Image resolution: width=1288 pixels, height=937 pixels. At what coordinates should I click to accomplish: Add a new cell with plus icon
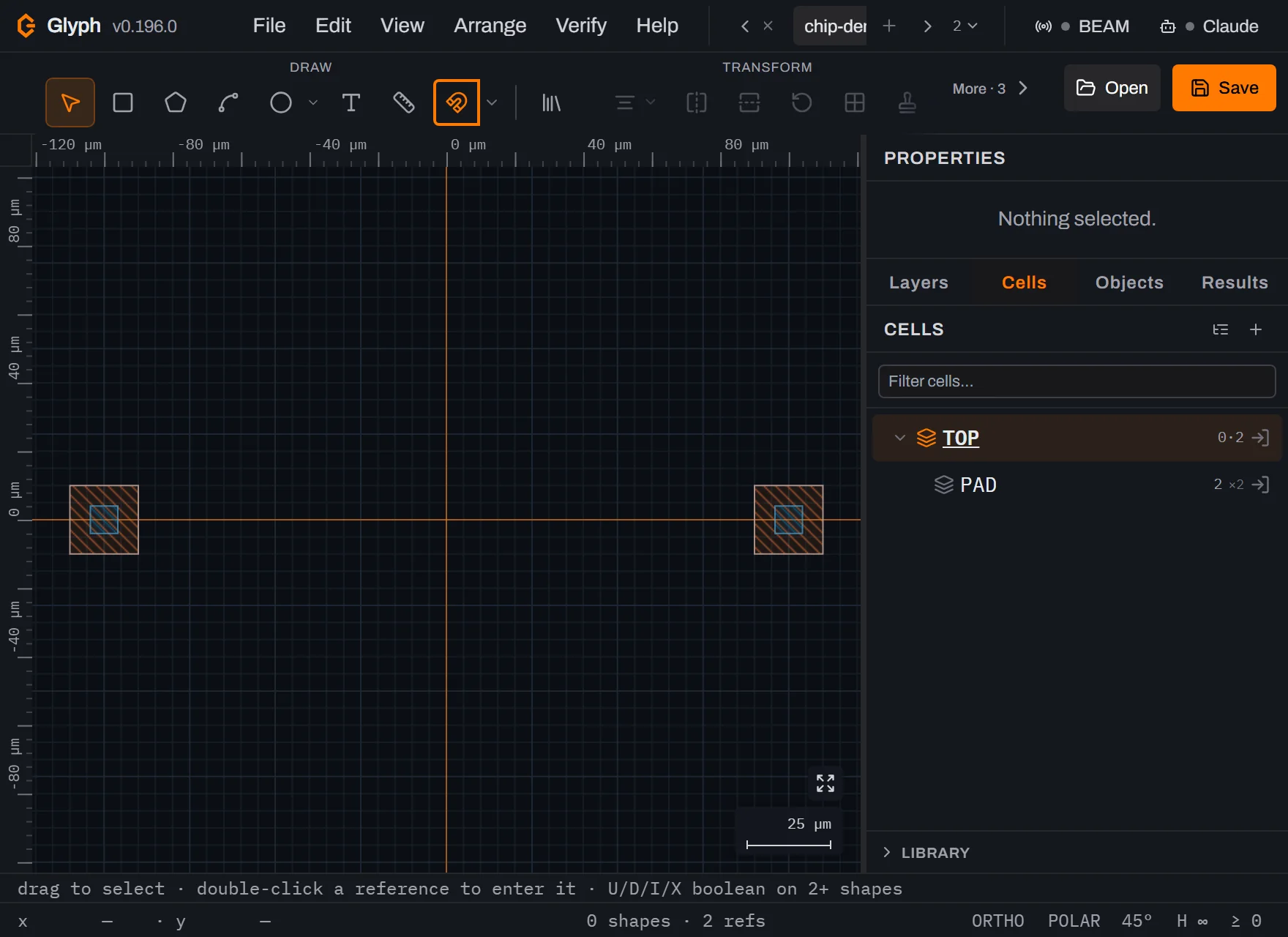[1256, 329]
